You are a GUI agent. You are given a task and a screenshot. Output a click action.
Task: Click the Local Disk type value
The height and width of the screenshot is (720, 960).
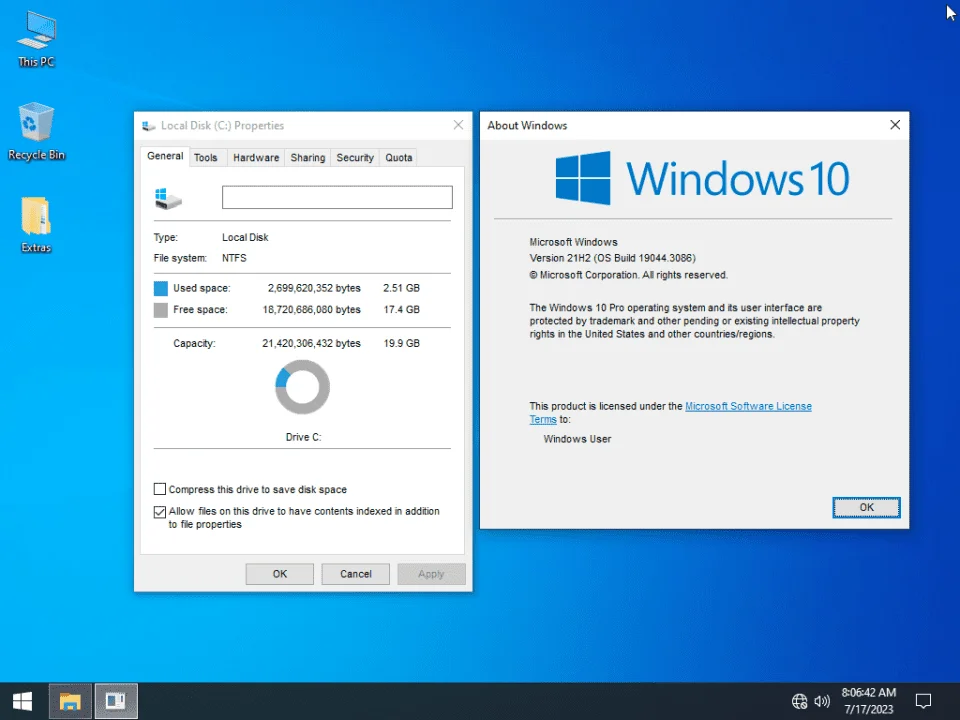[x=245, y=237]
